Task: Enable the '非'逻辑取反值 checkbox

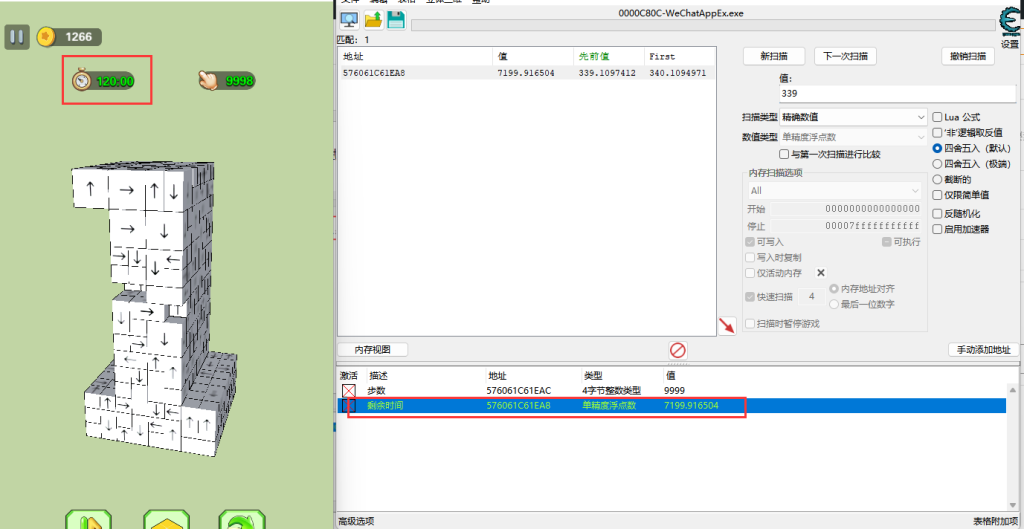Action: click(938, 133)
